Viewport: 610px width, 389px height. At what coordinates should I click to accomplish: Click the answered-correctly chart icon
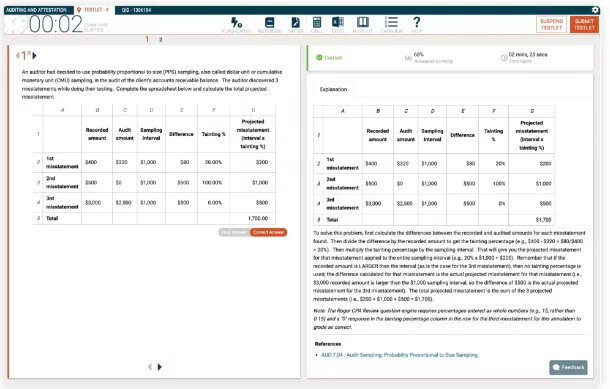(x=408, y=58)
